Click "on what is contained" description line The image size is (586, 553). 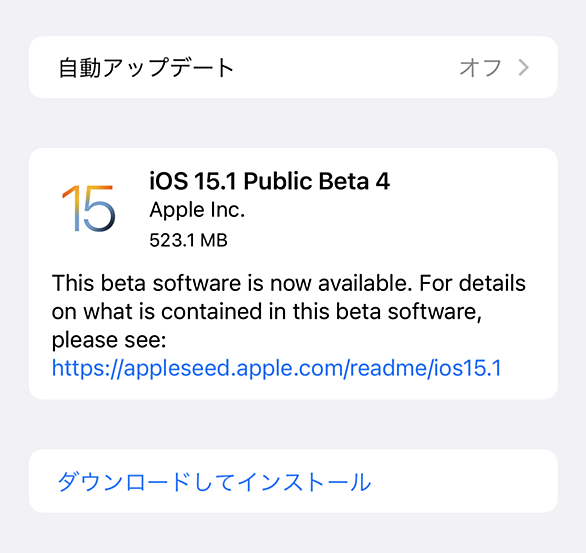[x=157, y=311]
